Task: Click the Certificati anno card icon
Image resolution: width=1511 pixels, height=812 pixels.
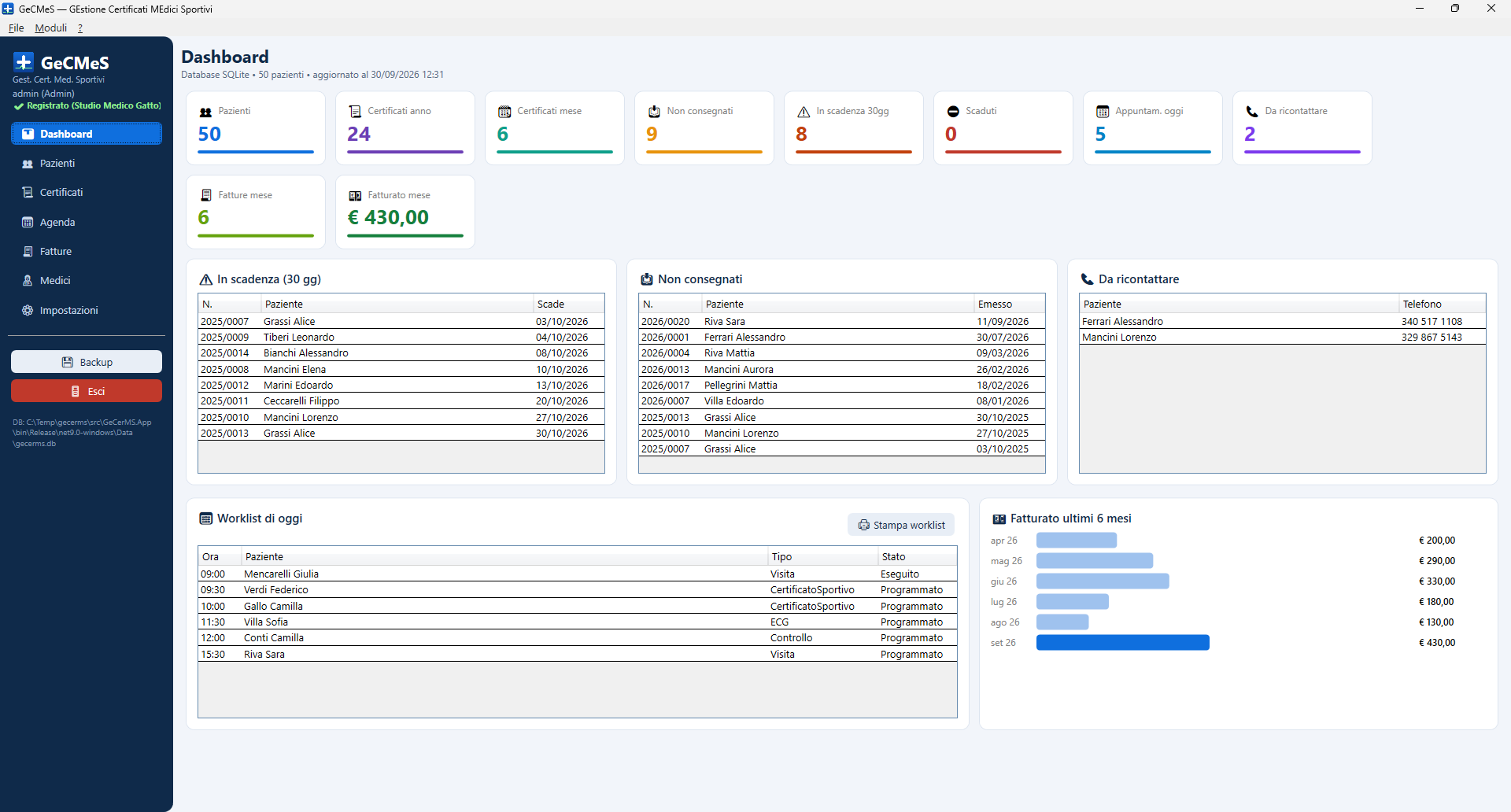Action: [x=355, y=112]
